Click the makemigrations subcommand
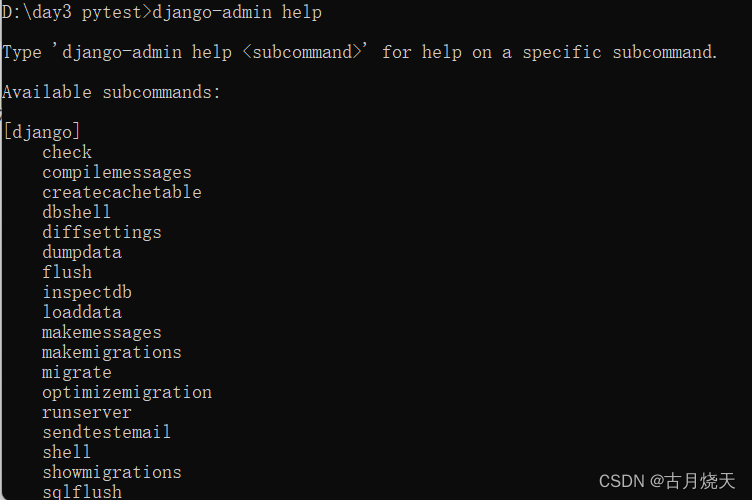 (112, 352)
